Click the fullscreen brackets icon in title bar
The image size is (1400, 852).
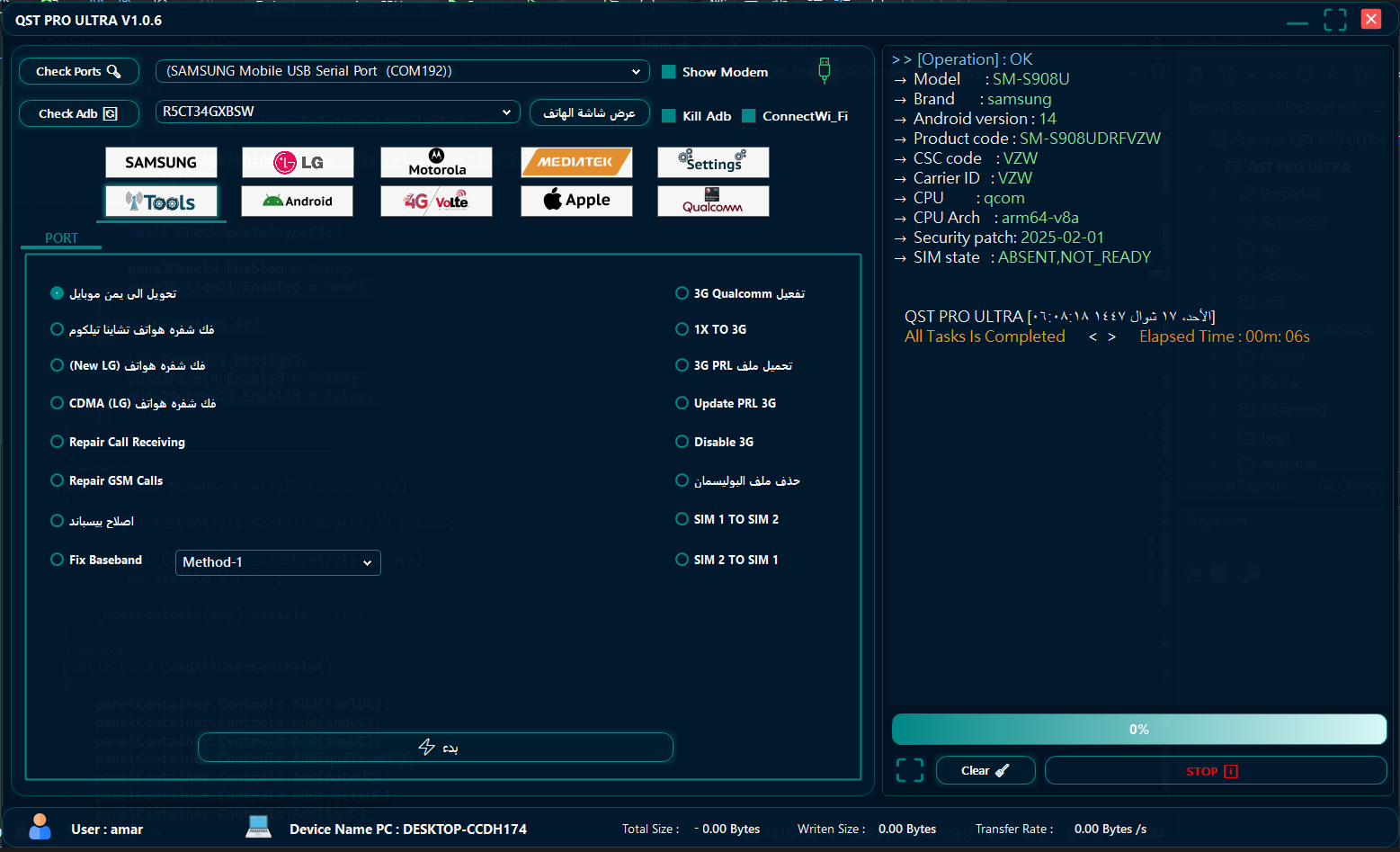(1335, 20)
